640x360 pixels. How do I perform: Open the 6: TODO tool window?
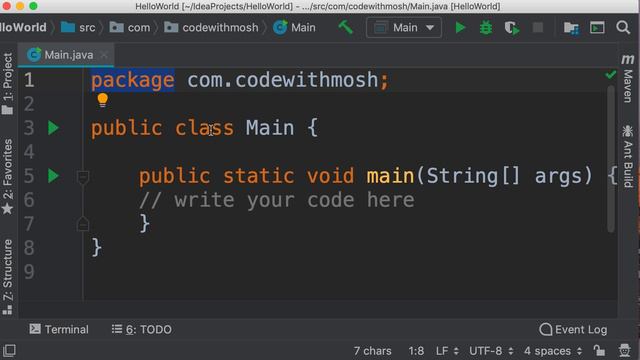(x=142, y=329)
